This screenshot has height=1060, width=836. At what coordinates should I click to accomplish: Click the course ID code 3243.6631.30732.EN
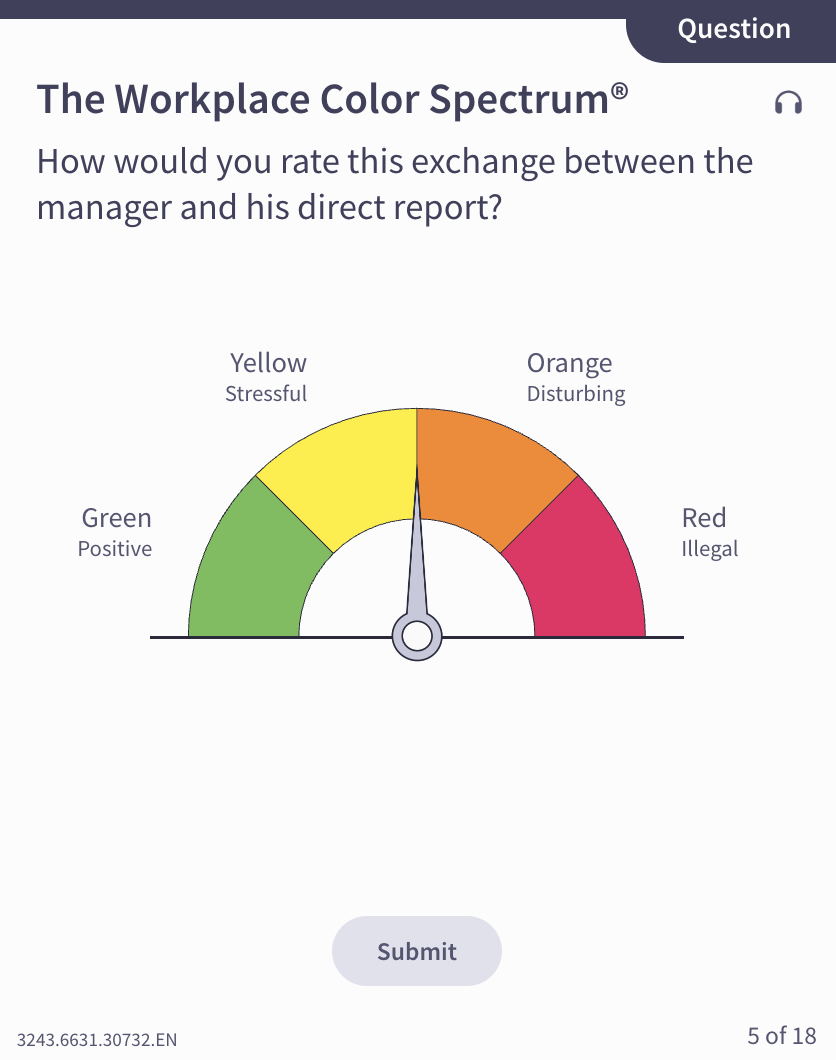97,1040
